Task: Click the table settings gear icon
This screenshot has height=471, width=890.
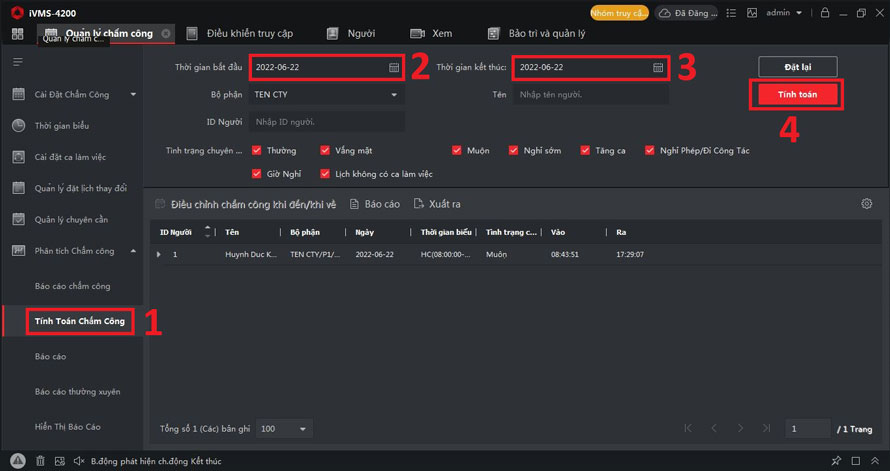Action: [x=866, y=204]
